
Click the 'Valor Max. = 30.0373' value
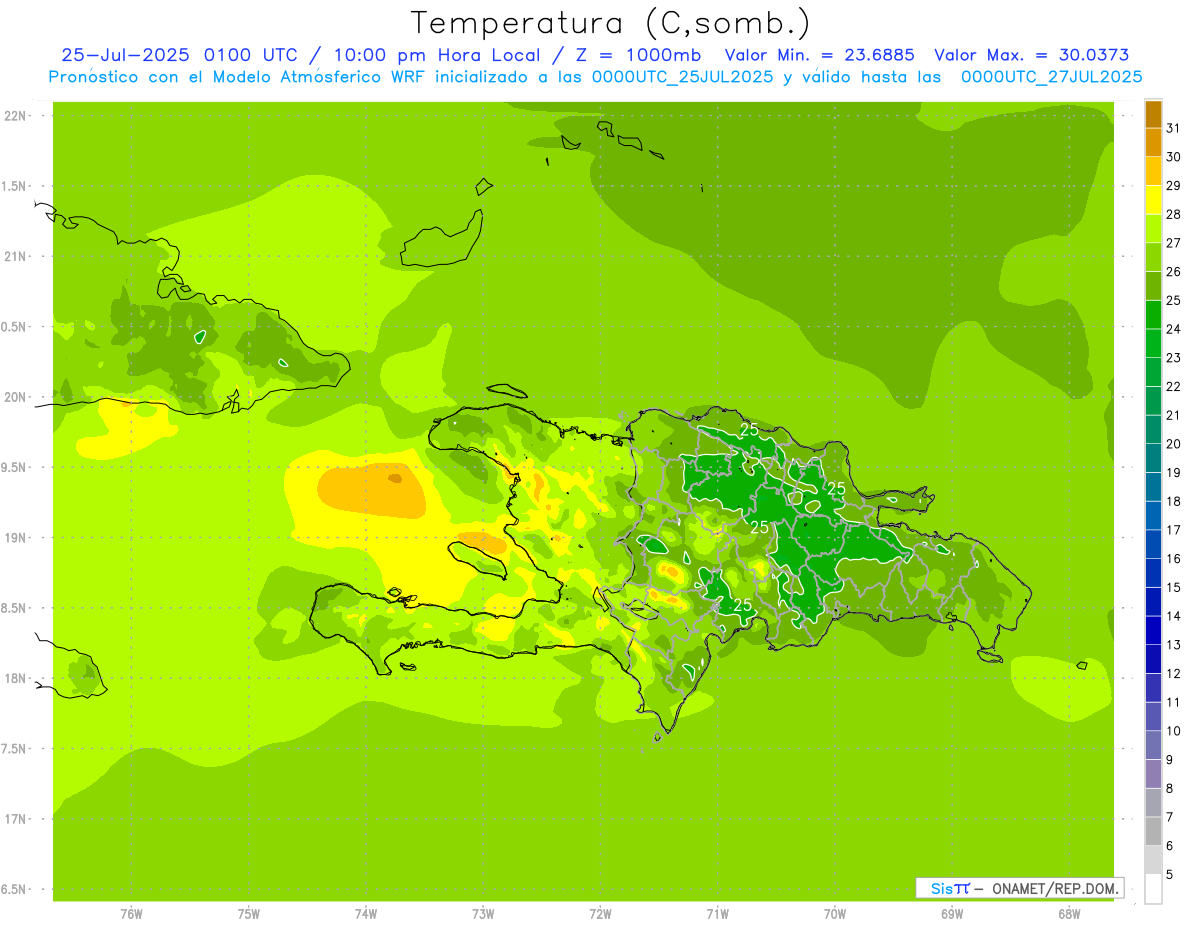point(1032,55)
